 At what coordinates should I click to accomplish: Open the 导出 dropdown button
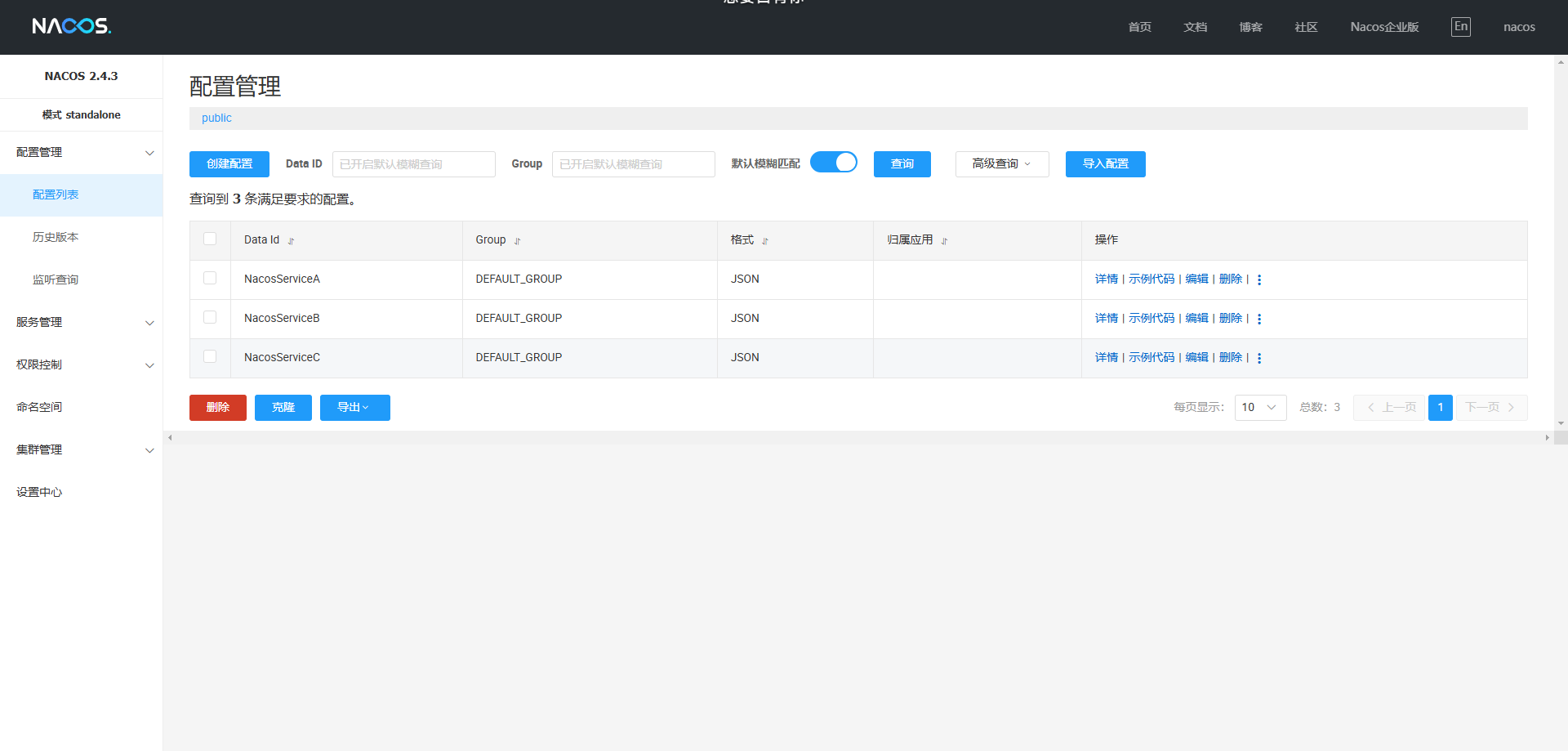point(354,408)
